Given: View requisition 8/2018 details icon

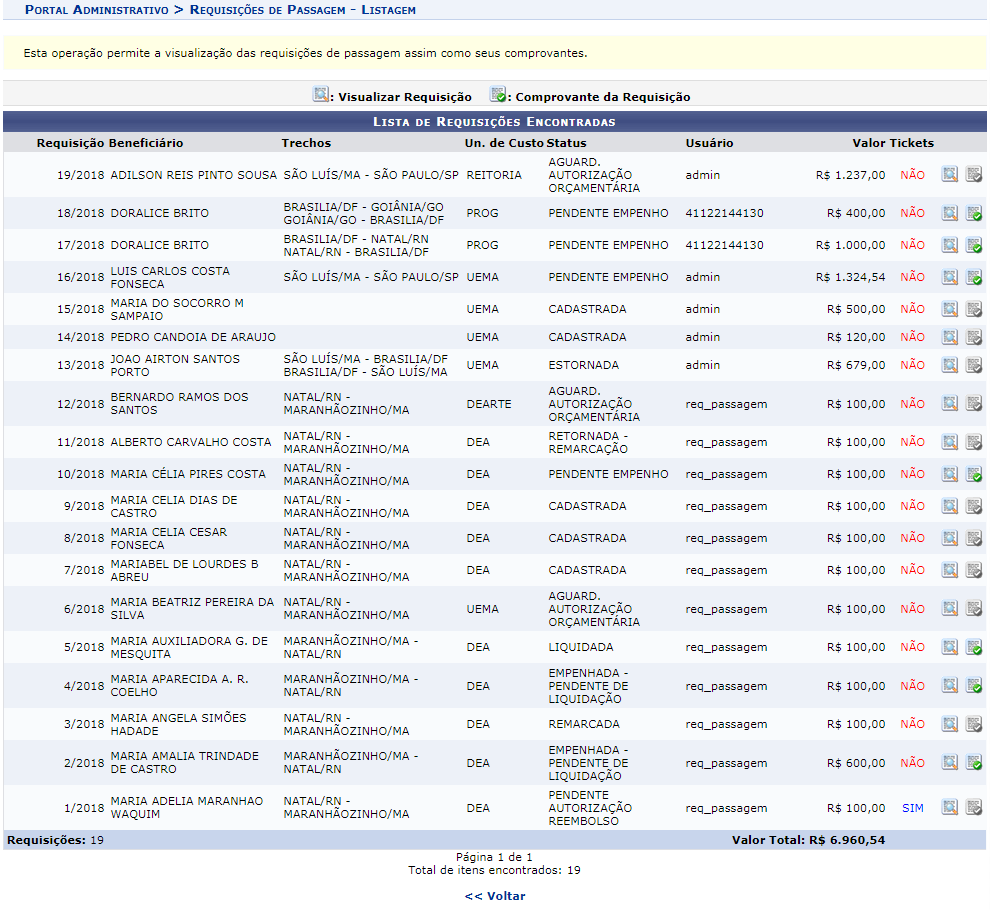Looking at the screenshot, I should (949, 538).
